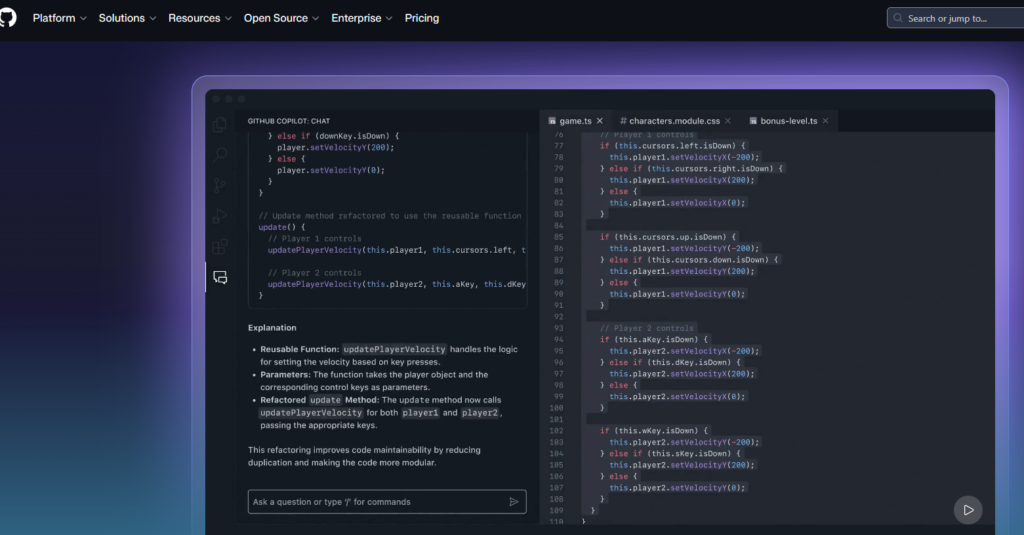The image size is (1024, 535).
Task: Switch to the characters.module.css tab
Action: point(669,121)
